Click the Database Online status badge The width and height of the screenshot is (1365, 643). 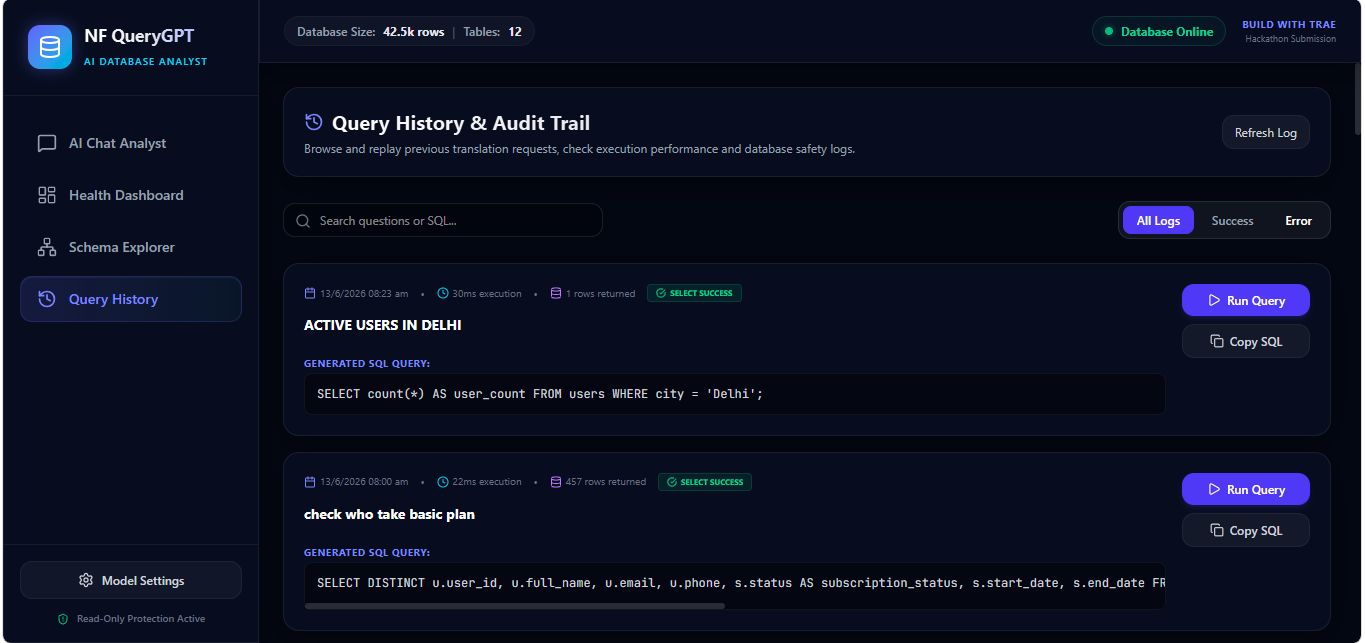[x=1159, y=32]
